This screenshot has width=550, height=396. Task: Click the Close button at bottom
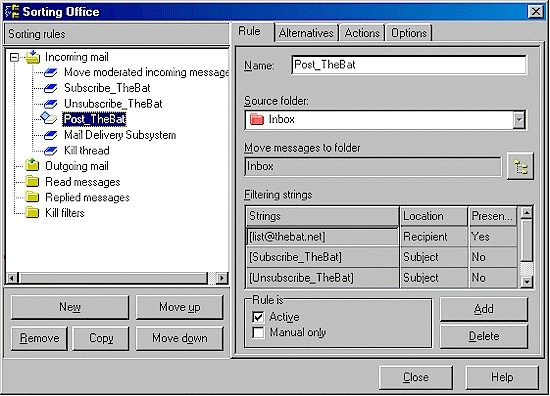pyautogui.click(x=416, y=377)
